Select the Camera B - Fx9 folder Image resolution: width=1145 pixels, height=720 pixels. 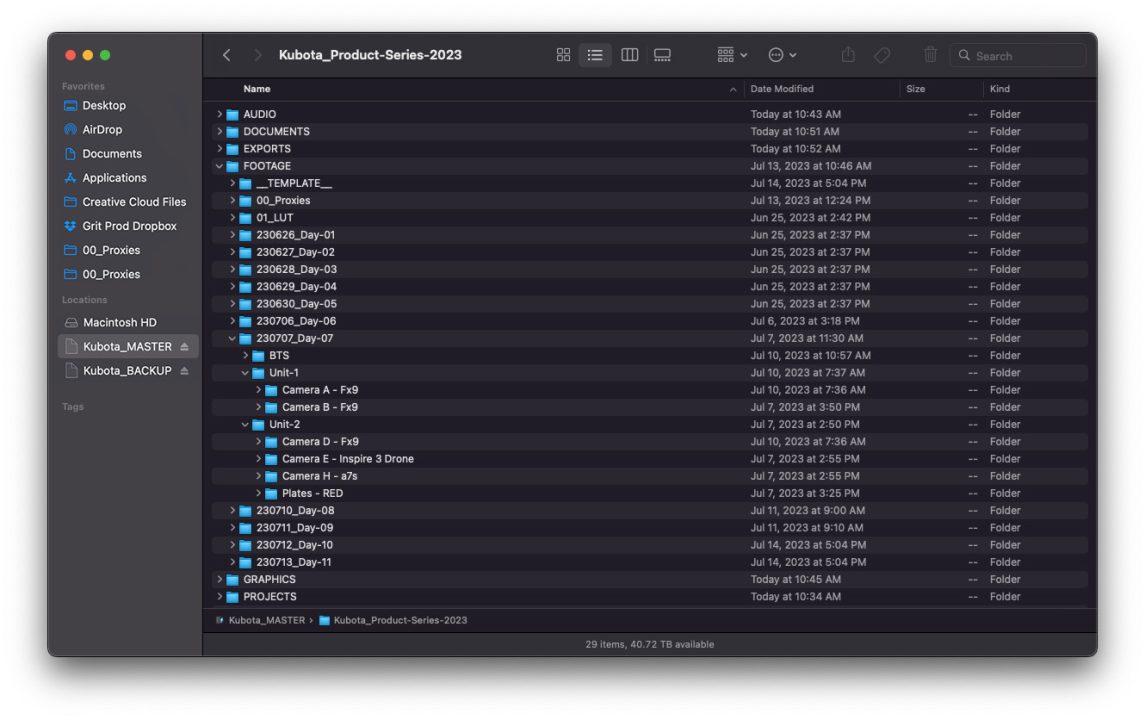tap(650, 407)
